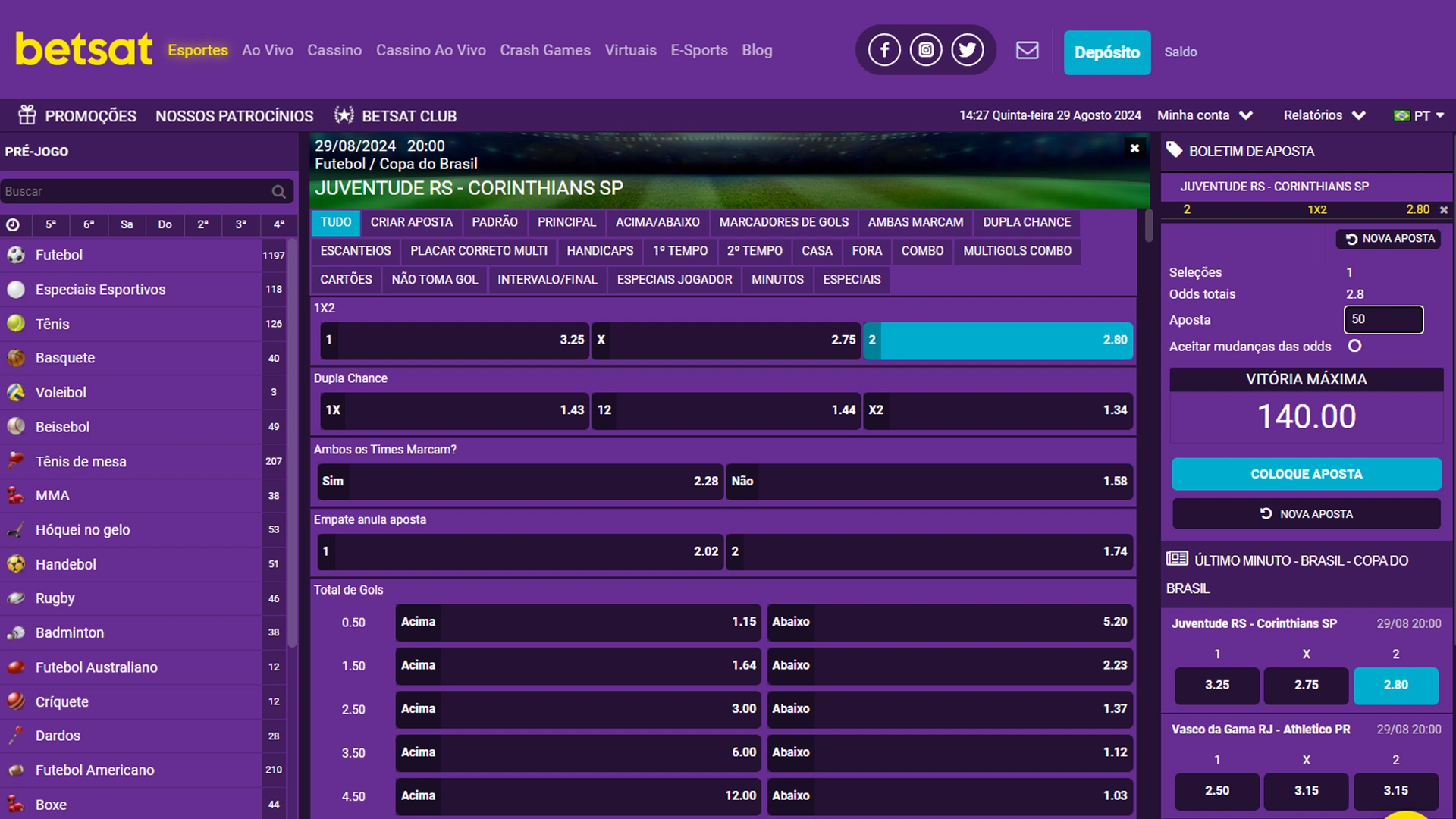Select 1X2 home win odds 3.25
Screen dimensions: 1456x819
click(x=455, y=340)
